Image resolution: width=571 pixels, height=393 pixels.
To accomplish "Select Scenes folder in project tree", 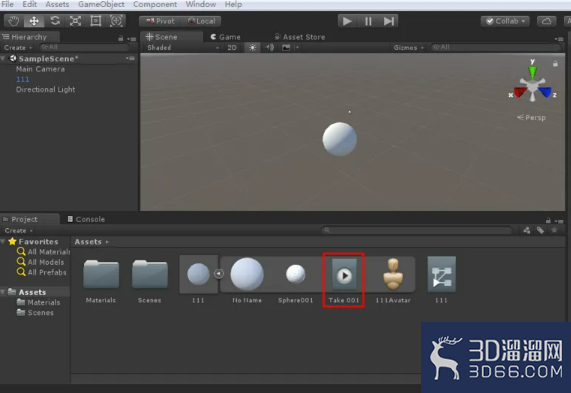I will [35, 313].
